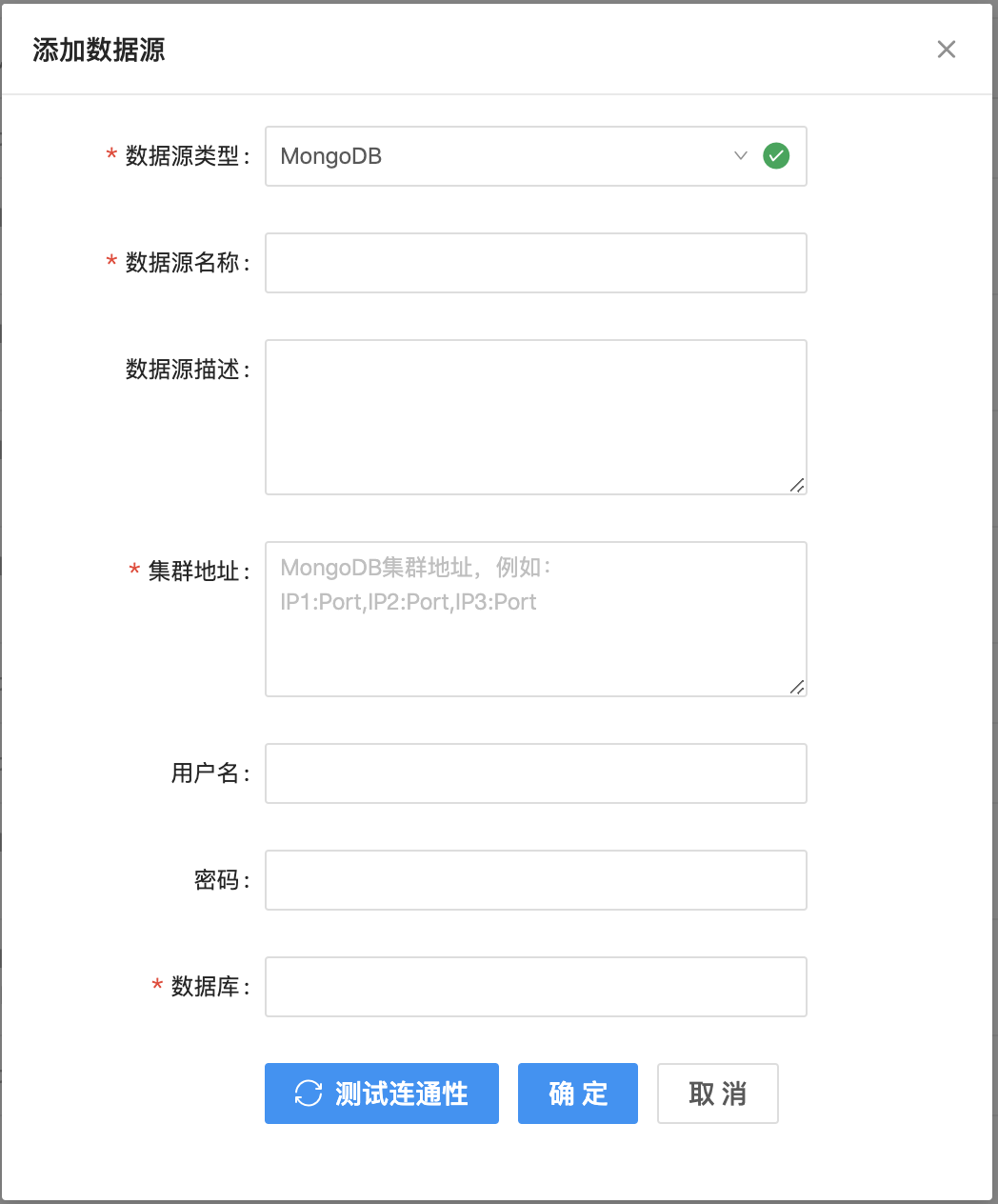The height and width of the screenshot is (1204, 998).
Task: Open the MongoDB data source type selector
Action: (495, 156)
